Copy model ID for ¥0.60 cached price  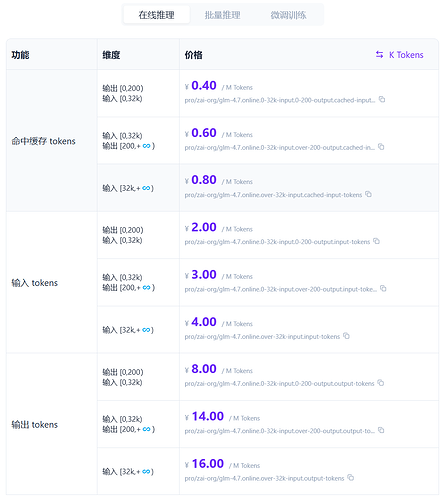(x=381, y=147)
